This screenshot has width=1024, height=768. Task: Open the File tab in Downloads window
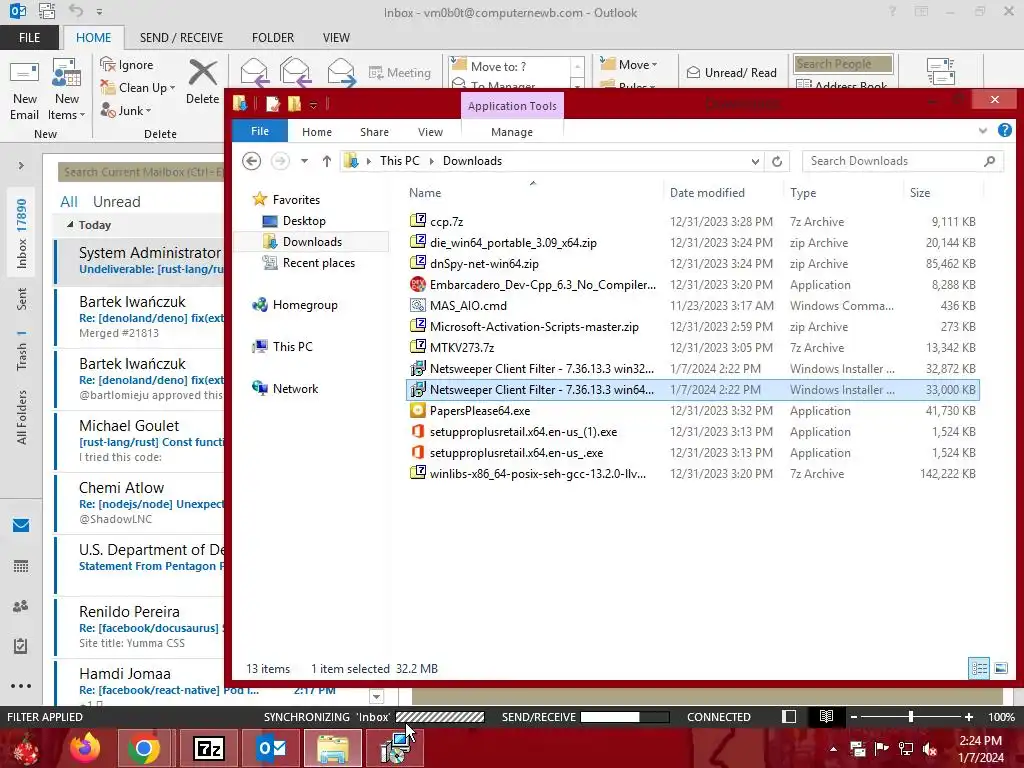point(260,131)
